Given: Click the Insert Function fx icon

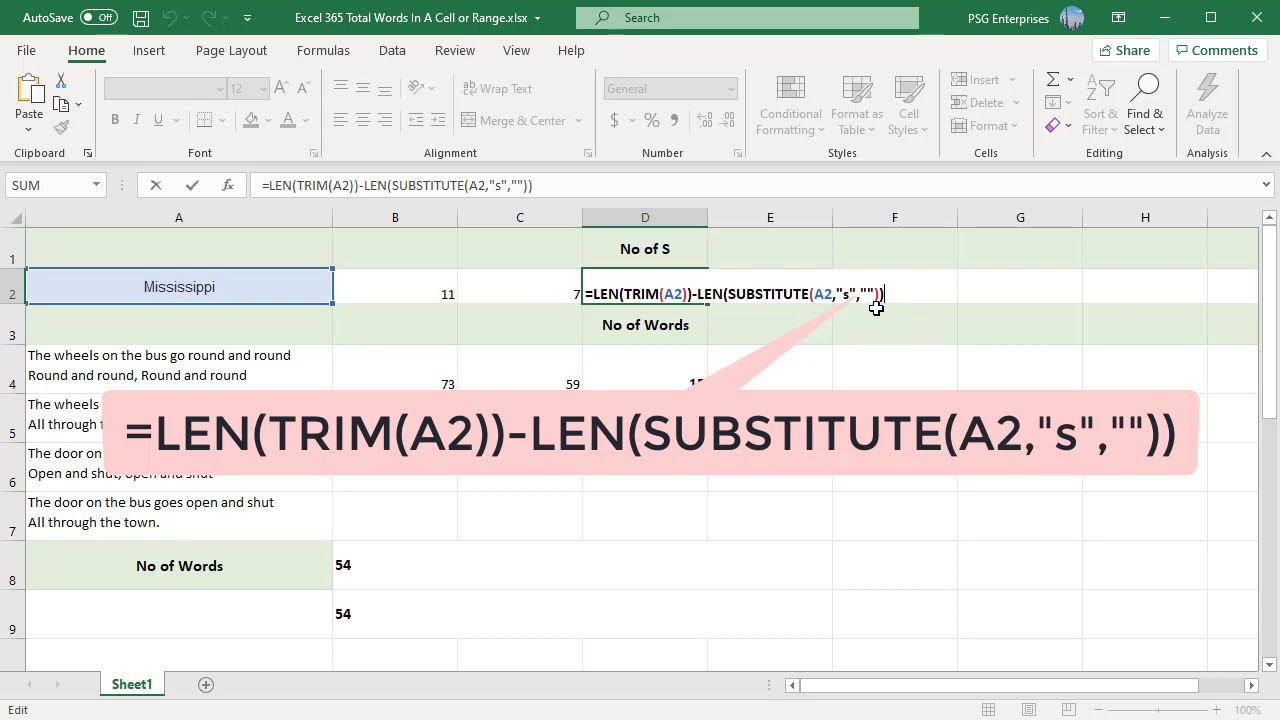Looking at the screenshot, I should 228,185.
